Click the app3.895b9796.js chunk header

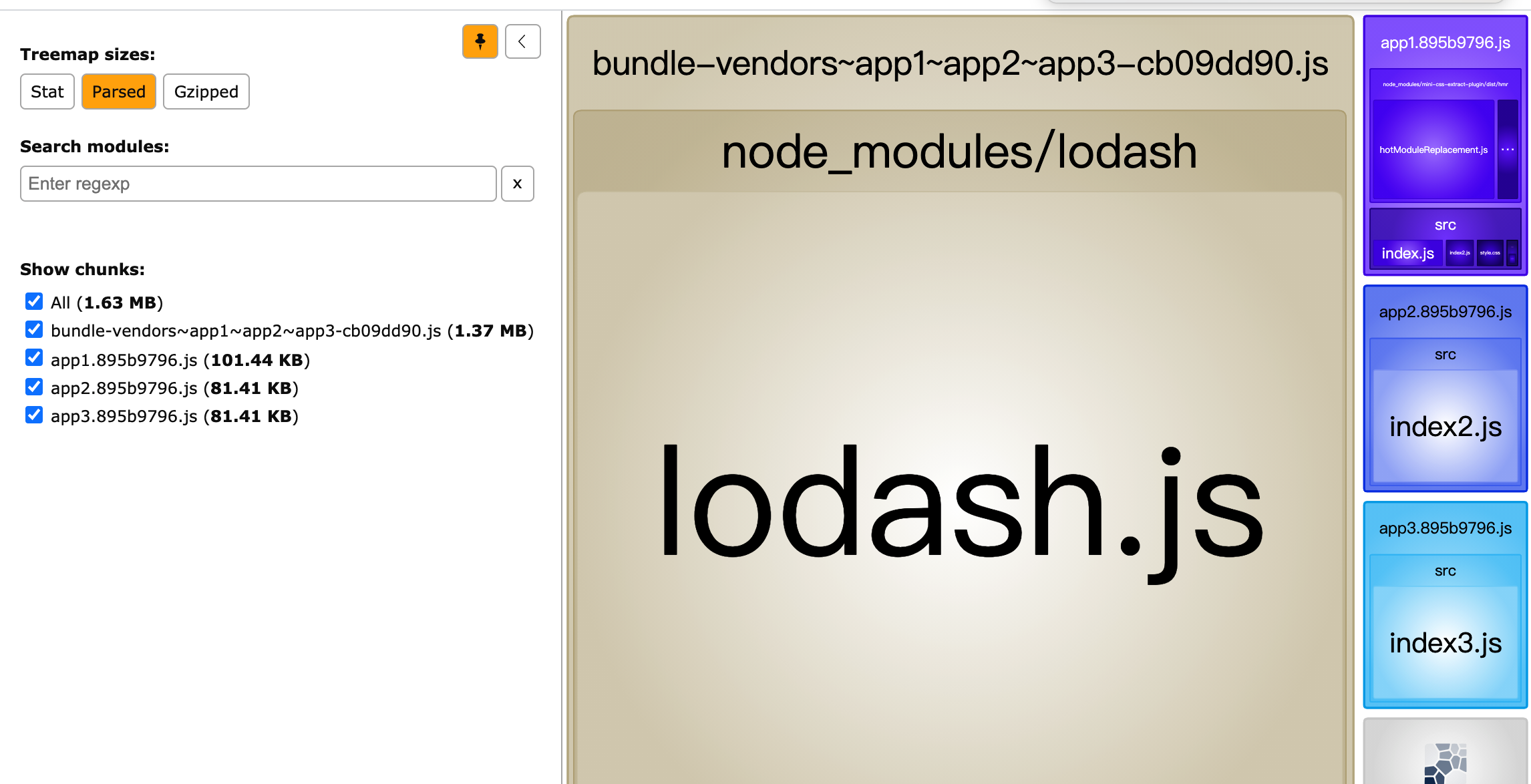tap(1445, 528)
